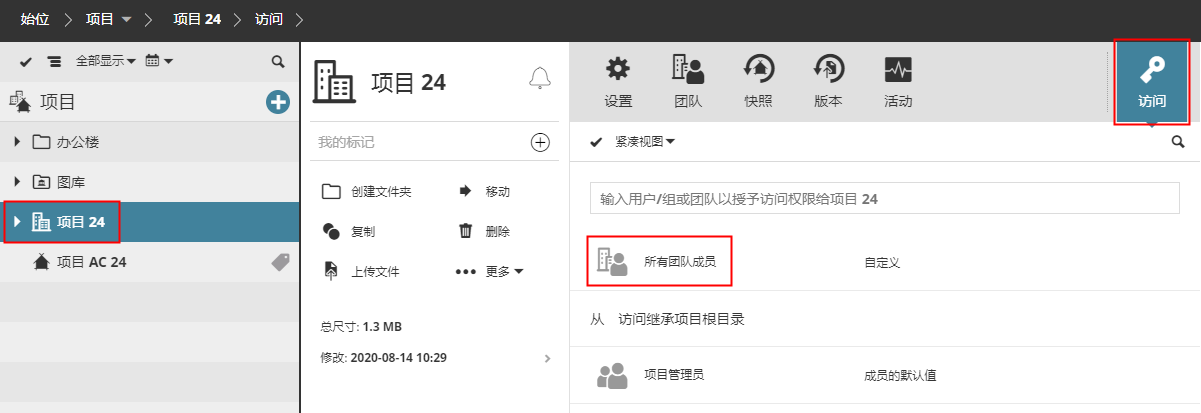Click 自定义 access value
The height and width of the screenshot is (413, 1201).
point(883,263)
